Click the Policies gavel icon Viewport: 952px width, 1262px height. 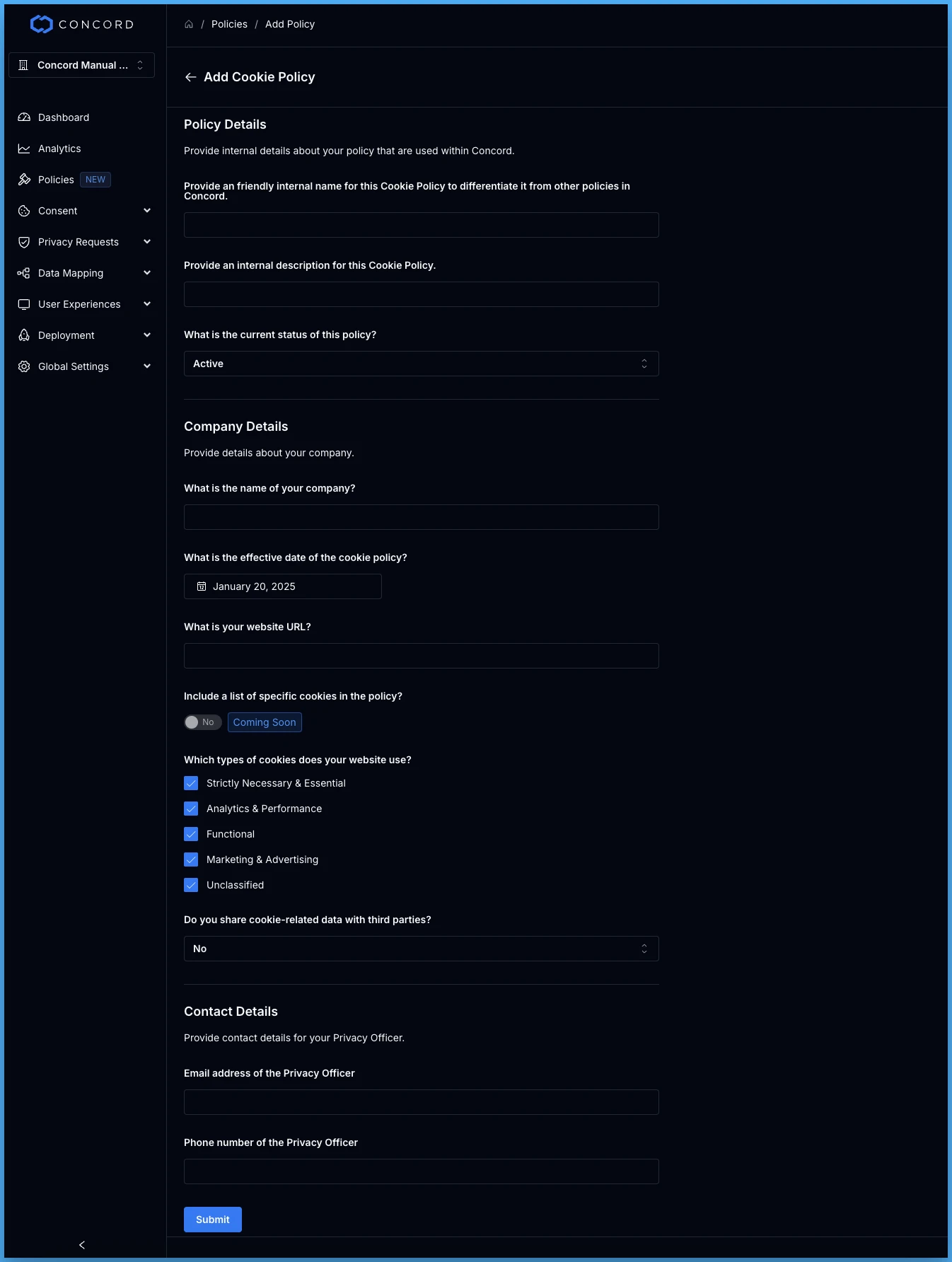[24, 180]
